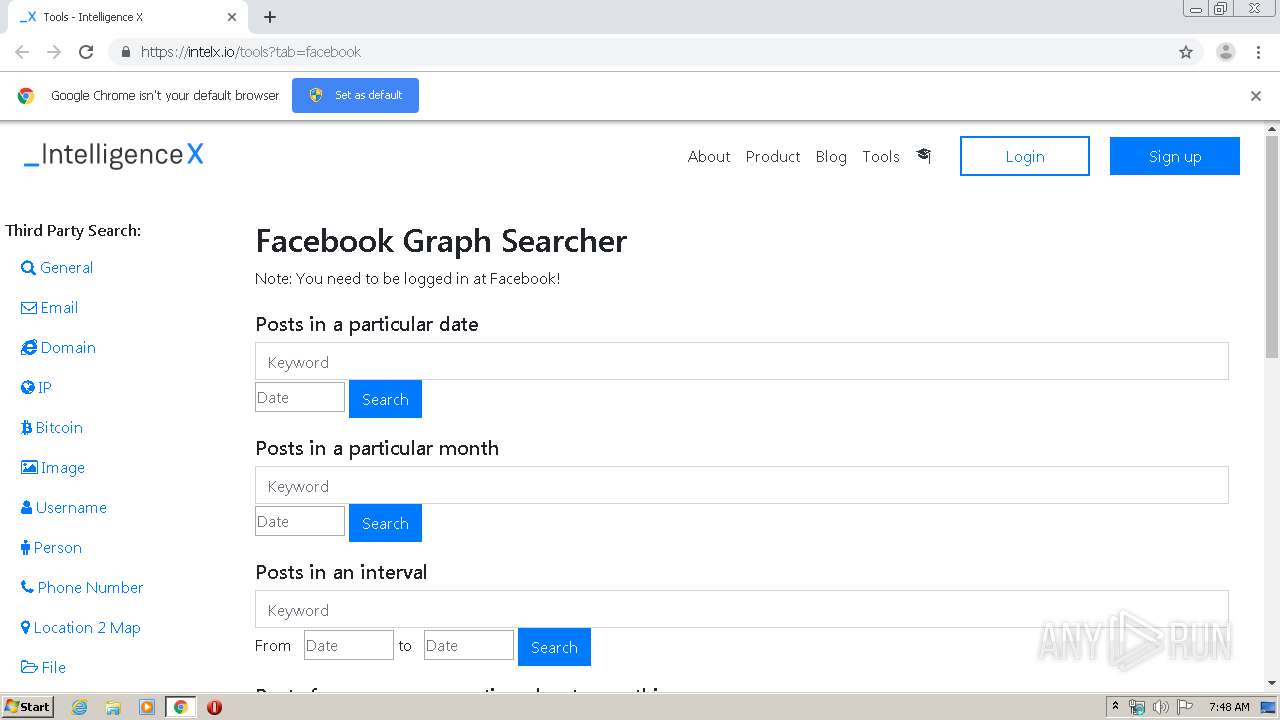The height and width of the screenshot is (720, 1280).
Task: Click the Sign up button
Action: 1175,156
